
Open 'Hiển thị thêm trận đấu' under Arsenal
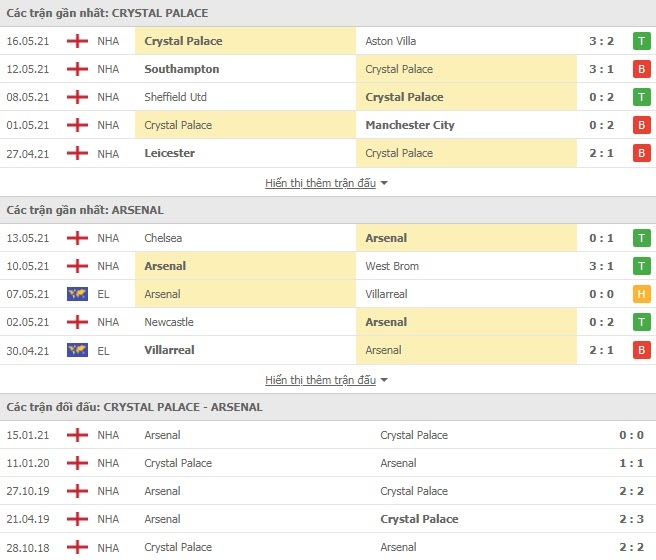click(320, 380)
